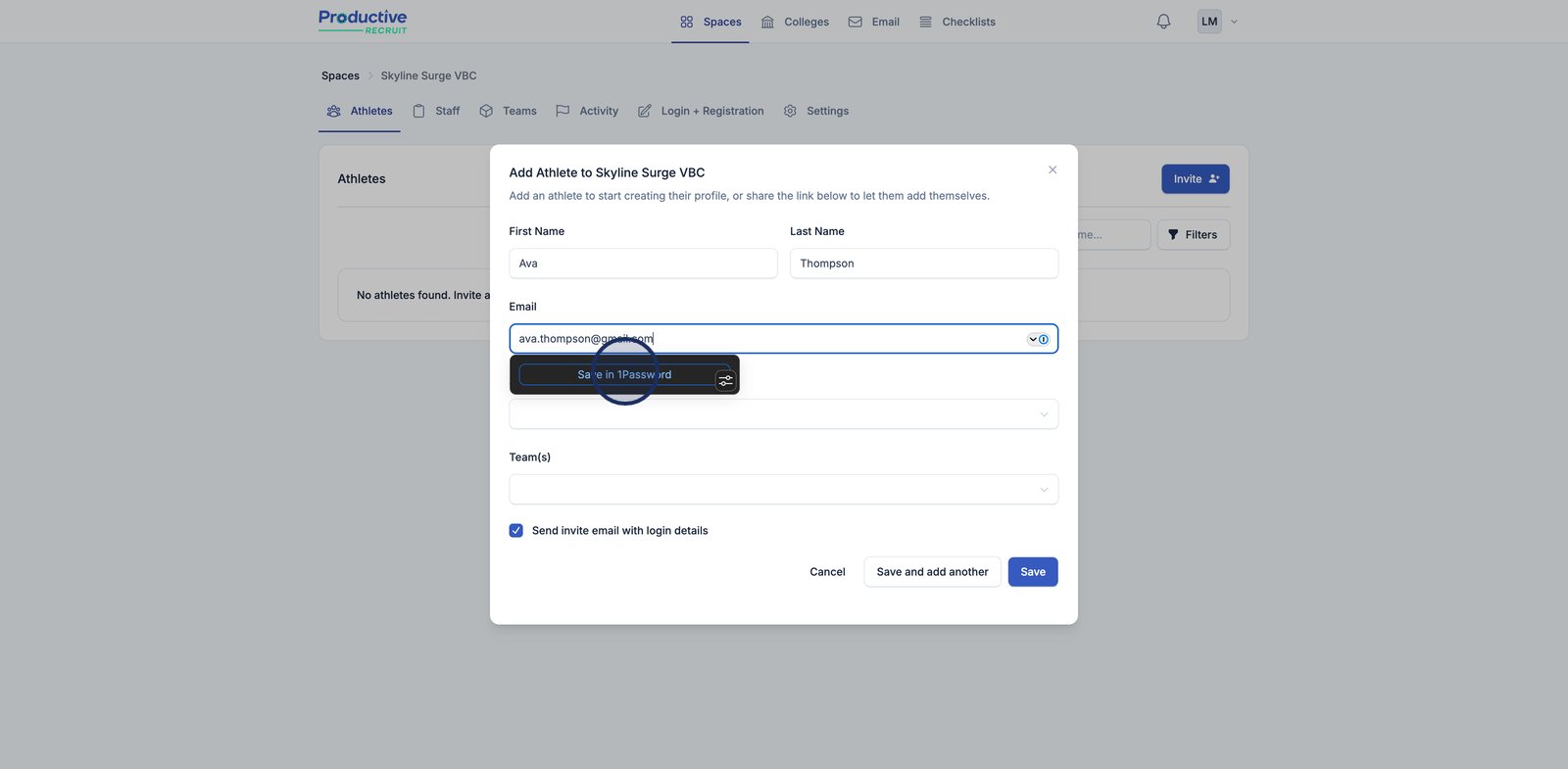Expand the user account chevron
This screenshot has width=1568, height=769.
click(1234, 22)
